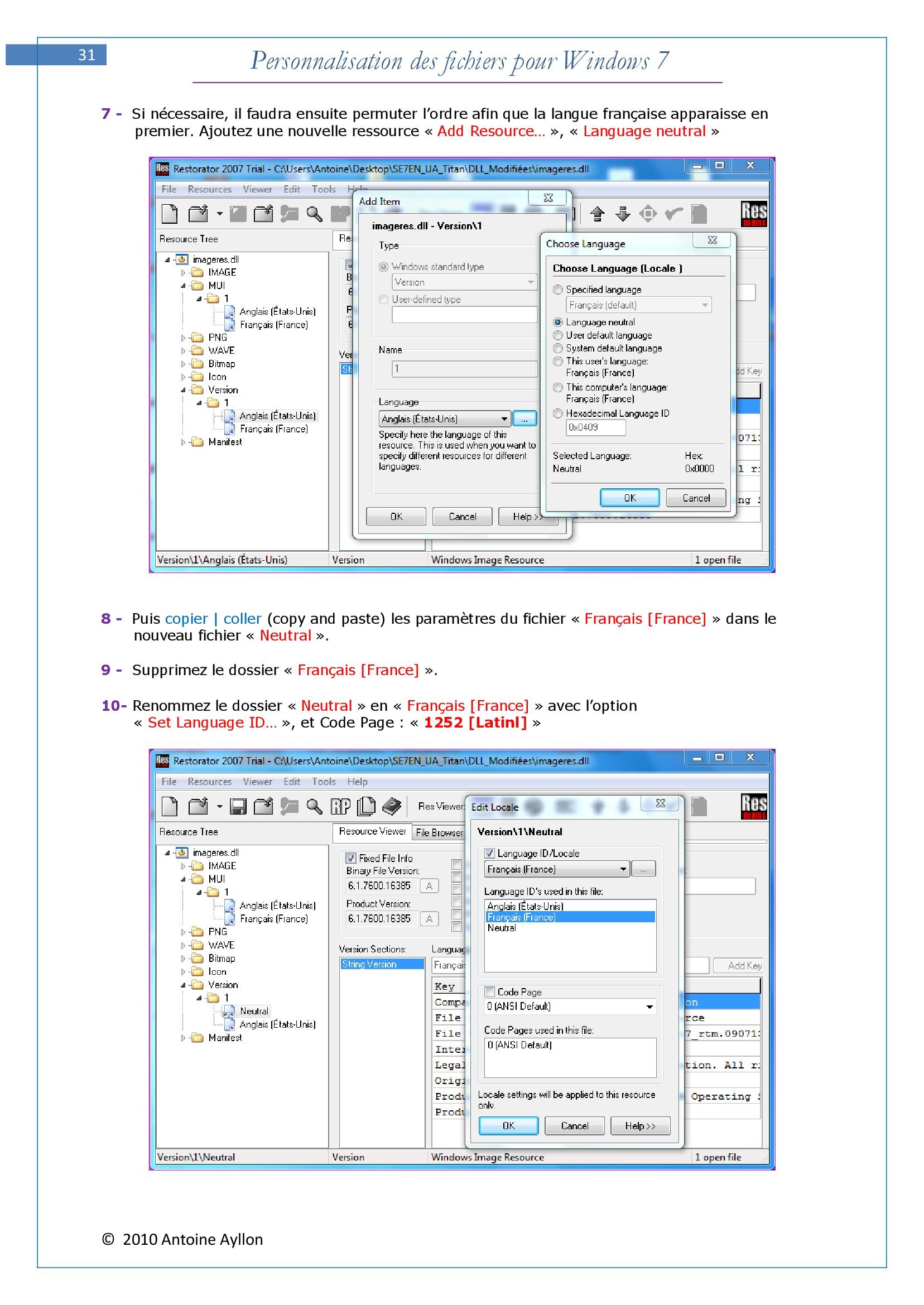Click Save floppy icon in the Edit Locale window
924x1305 pixels.
[238, 806]
